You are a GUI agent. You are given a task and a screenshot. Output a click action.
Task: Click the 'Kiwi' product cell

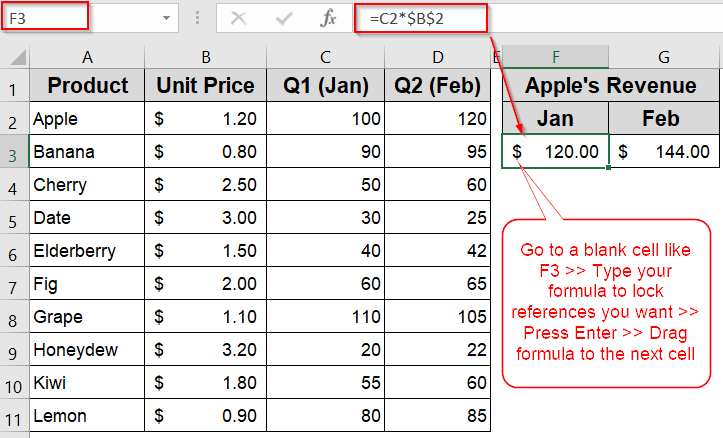tap(87, 383)
